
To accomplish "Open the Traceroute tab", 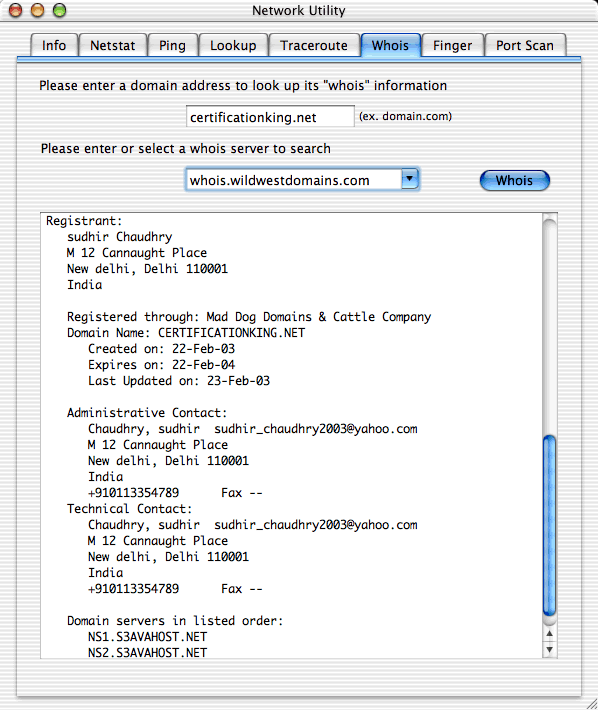I will click(x=314, y=45).
